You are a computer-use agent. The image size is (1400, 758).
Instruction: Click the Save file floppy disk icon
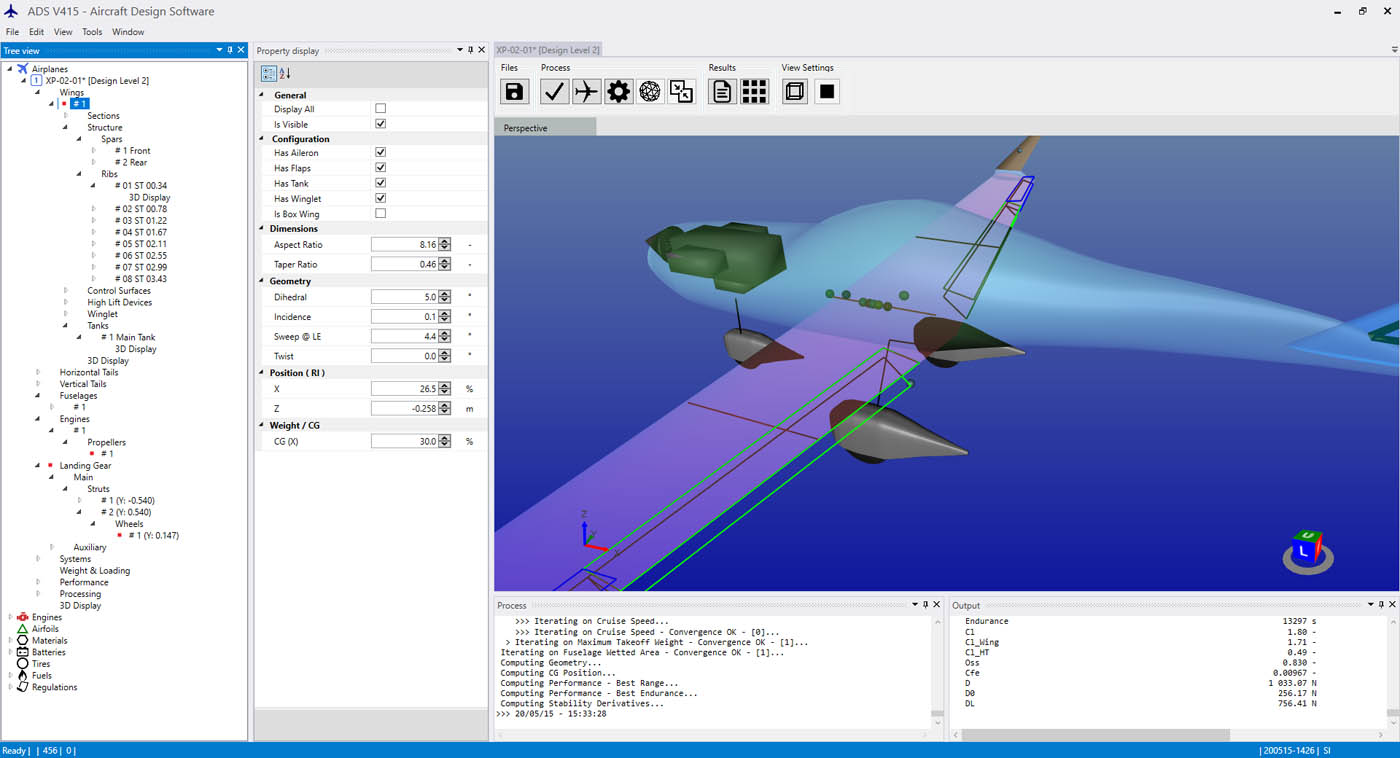[x=514, y=92]
